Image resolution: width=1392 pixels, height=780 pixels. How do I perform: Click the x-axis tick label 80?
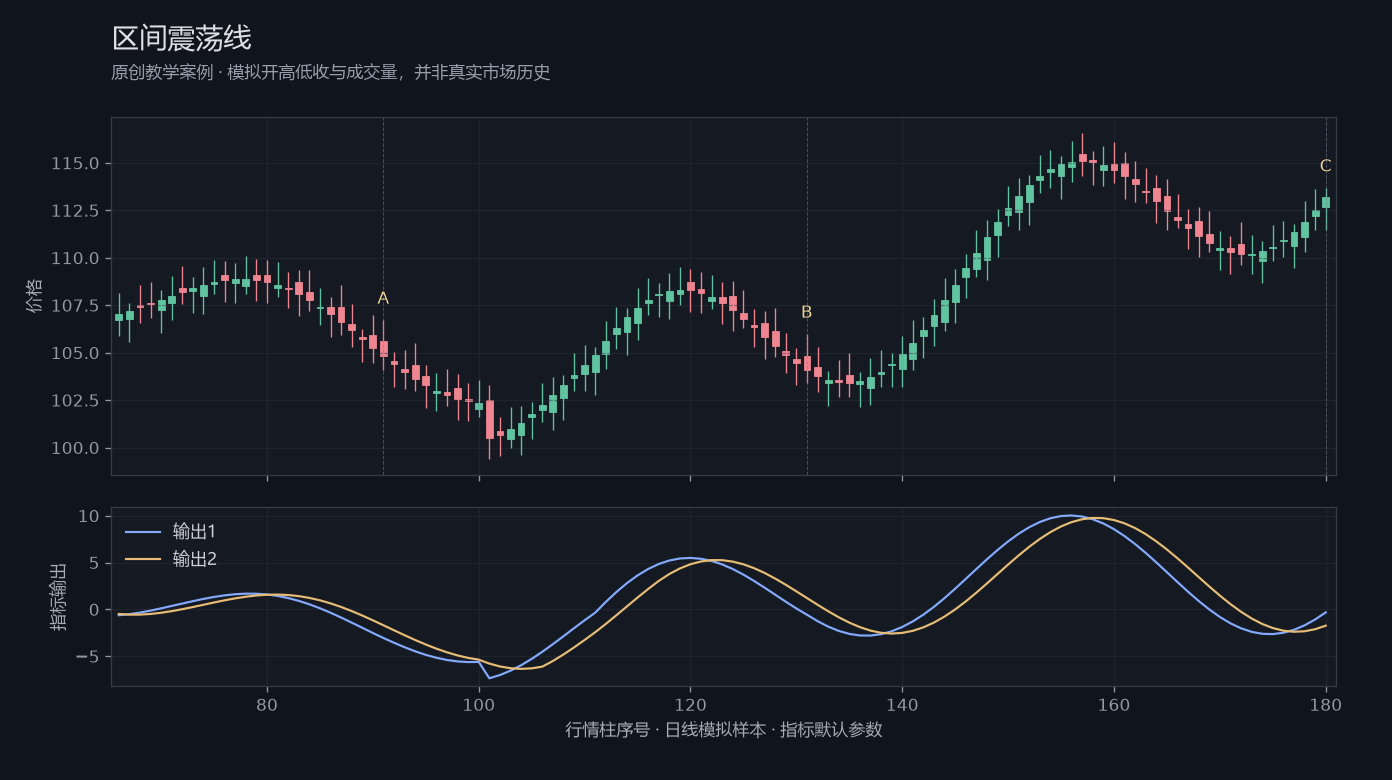(267, 704)
